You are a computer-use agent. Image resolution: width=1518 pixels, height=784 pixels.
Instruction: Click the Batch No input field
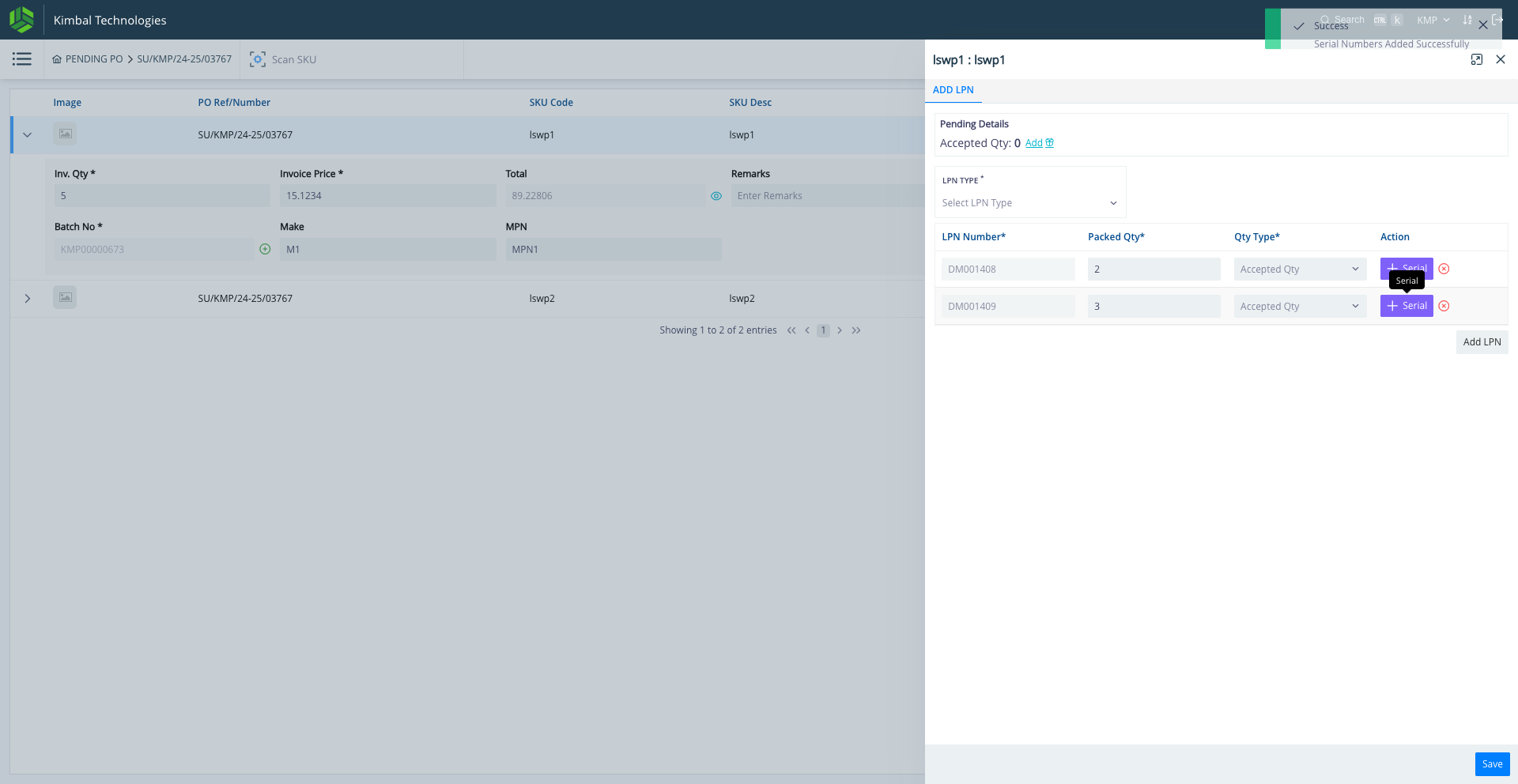pyautogui.click(x=154, y=250)
